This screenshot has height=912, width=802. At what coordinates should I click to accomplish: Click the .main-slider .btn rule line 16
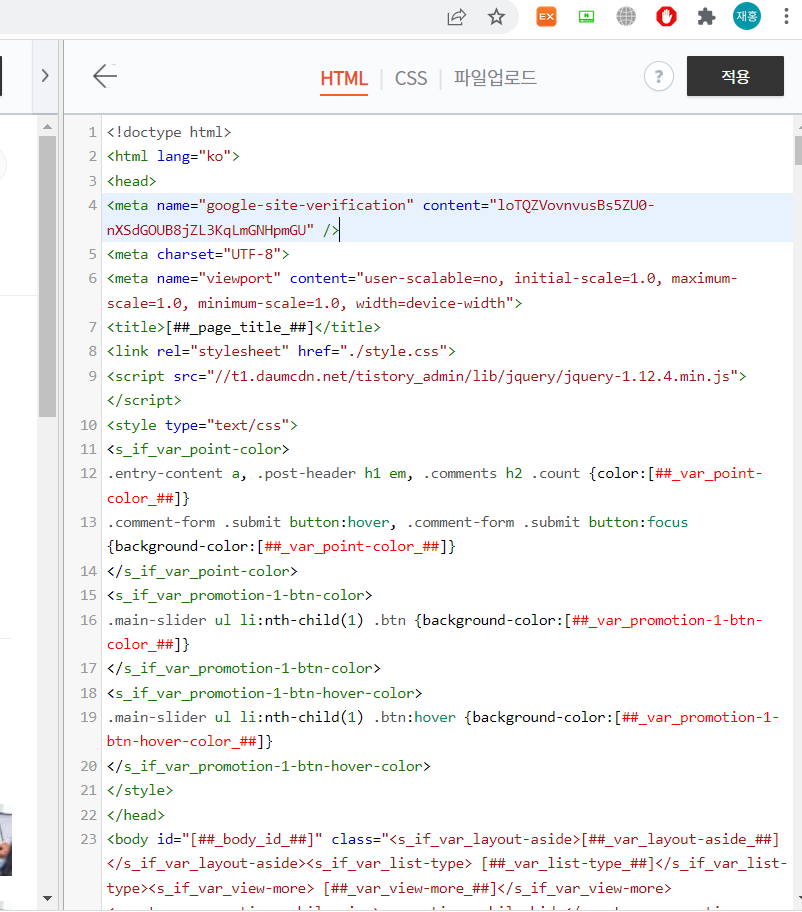tap(434, 632)
